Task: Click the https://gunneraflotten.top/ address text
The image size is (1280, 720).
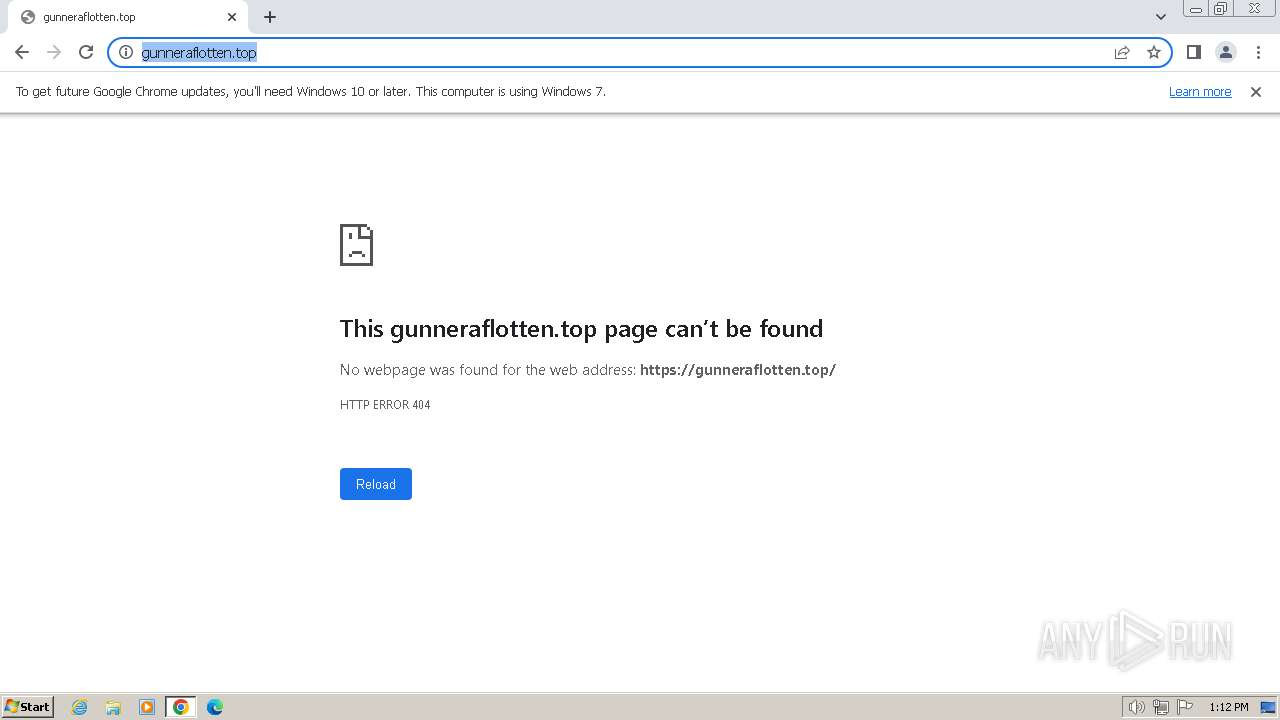Action: point(738,370)
